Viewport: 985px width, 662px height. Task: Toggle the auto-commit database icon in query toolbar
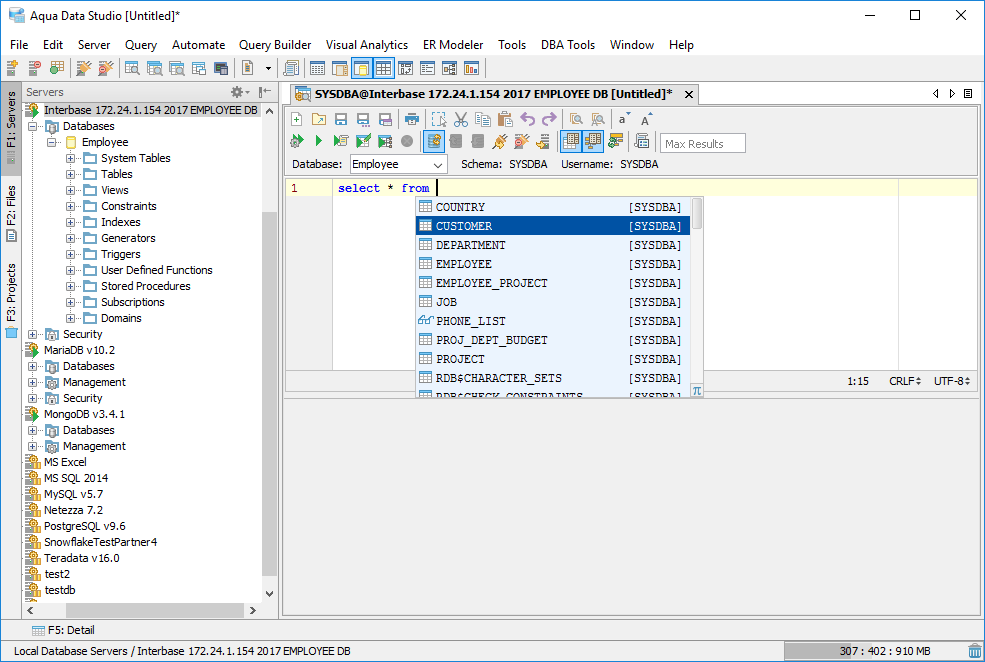(x=433, y=141)
